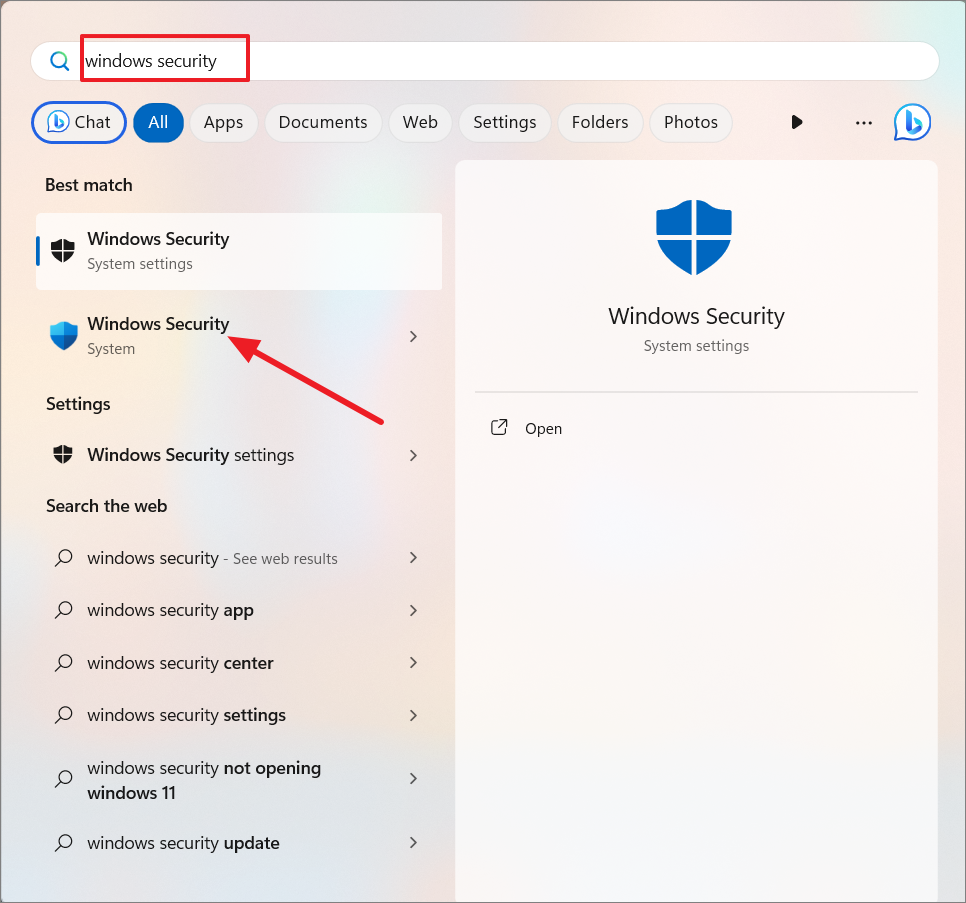Select the All filter tab
This screenshot has height=903, width=966.
click(x=158, y=123)
